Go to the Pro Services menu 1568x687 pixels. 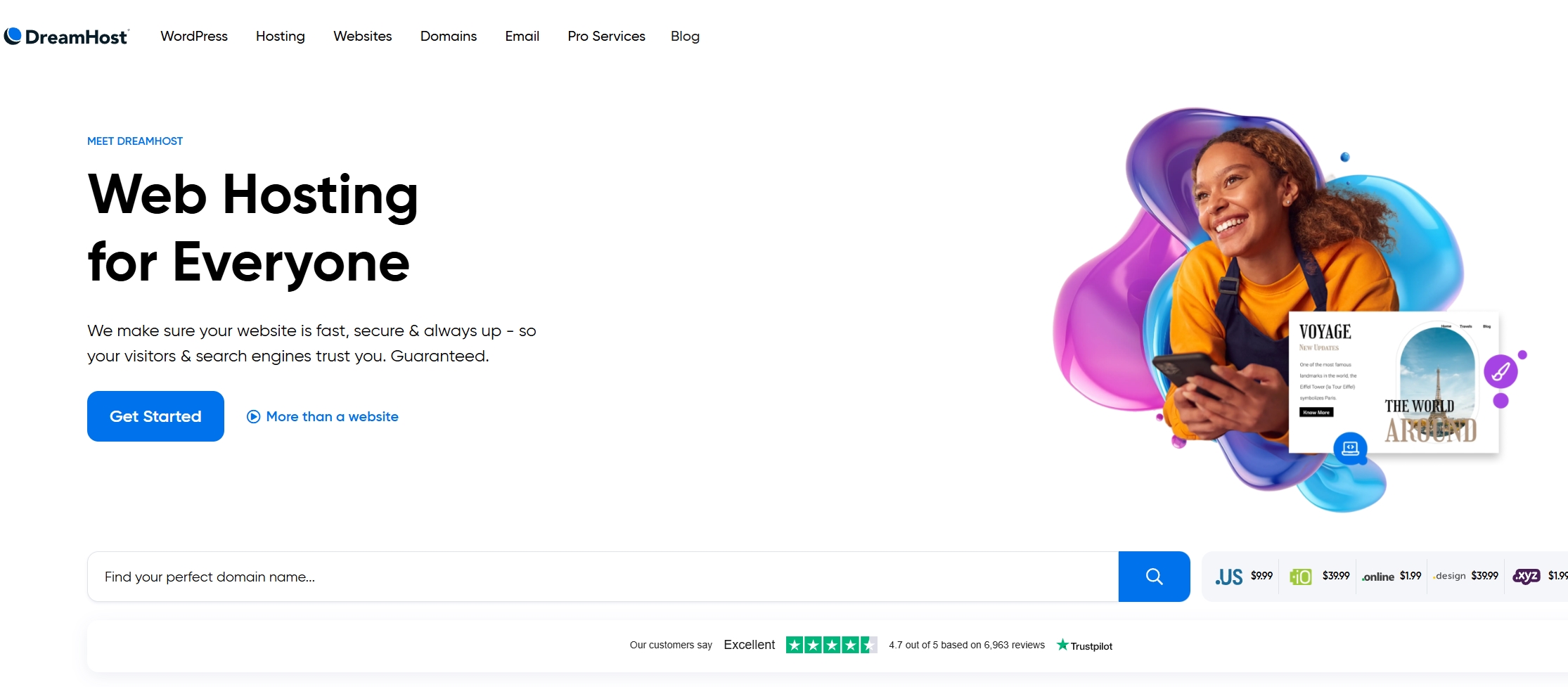click(x=606, y=36)
